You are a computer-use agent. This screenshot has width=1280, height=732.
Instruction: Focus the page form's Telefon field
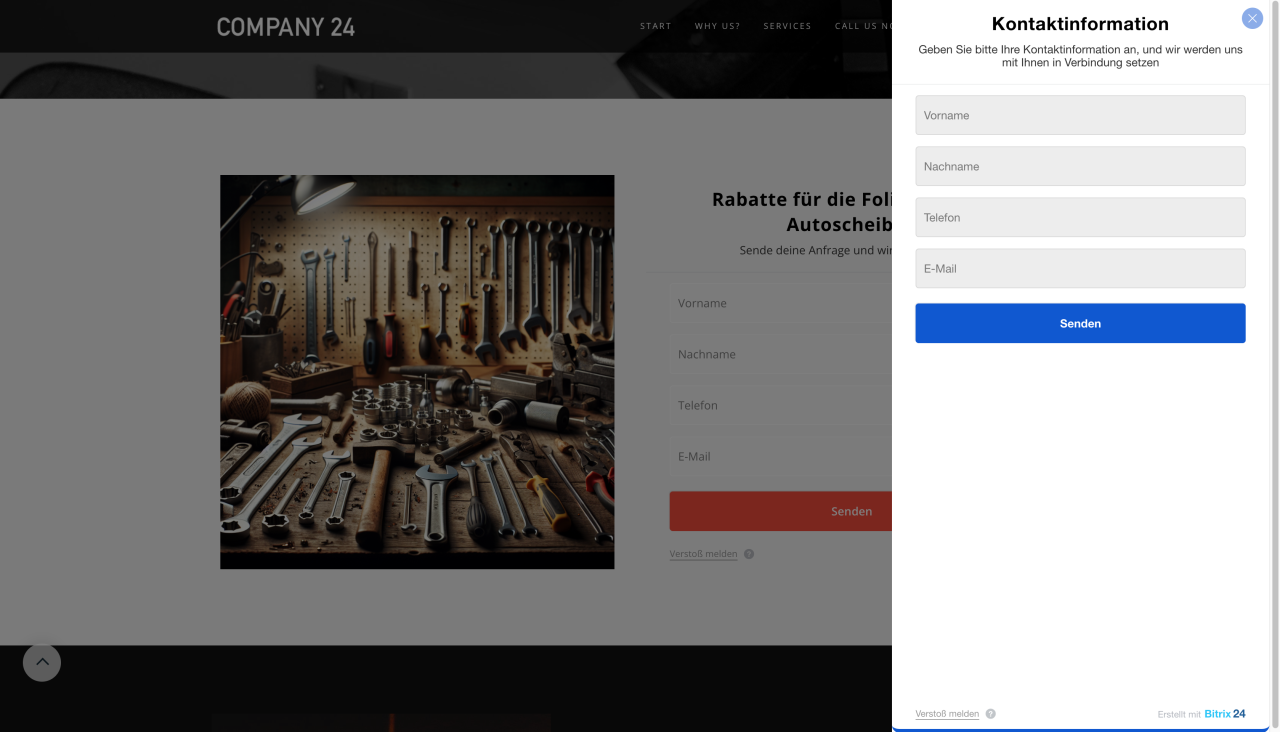[780, 405]
